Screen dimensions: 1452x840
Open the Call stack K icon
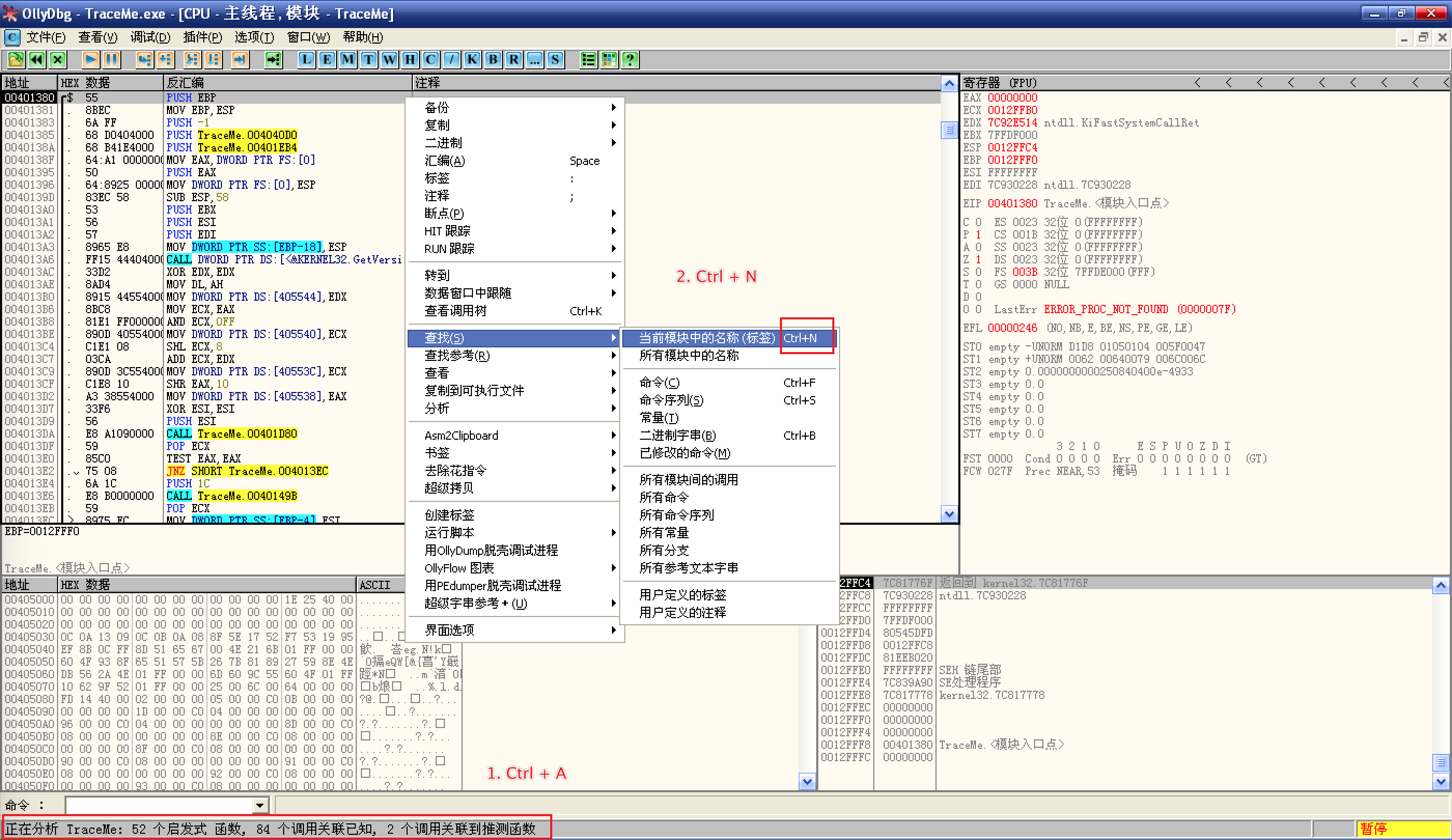click(x=472, y=59)
